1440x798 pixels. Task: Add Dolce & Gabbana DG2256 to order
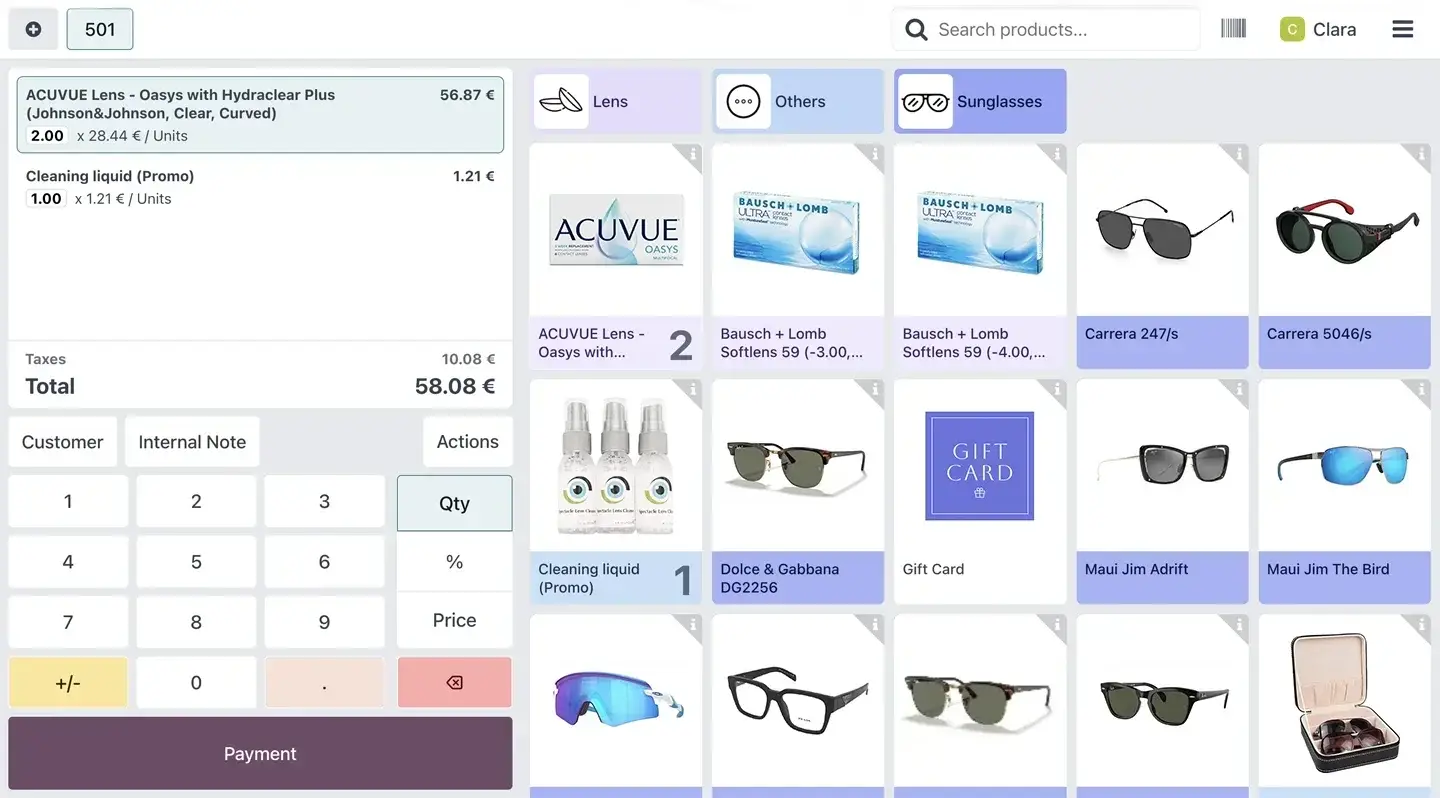pos(797,490)
